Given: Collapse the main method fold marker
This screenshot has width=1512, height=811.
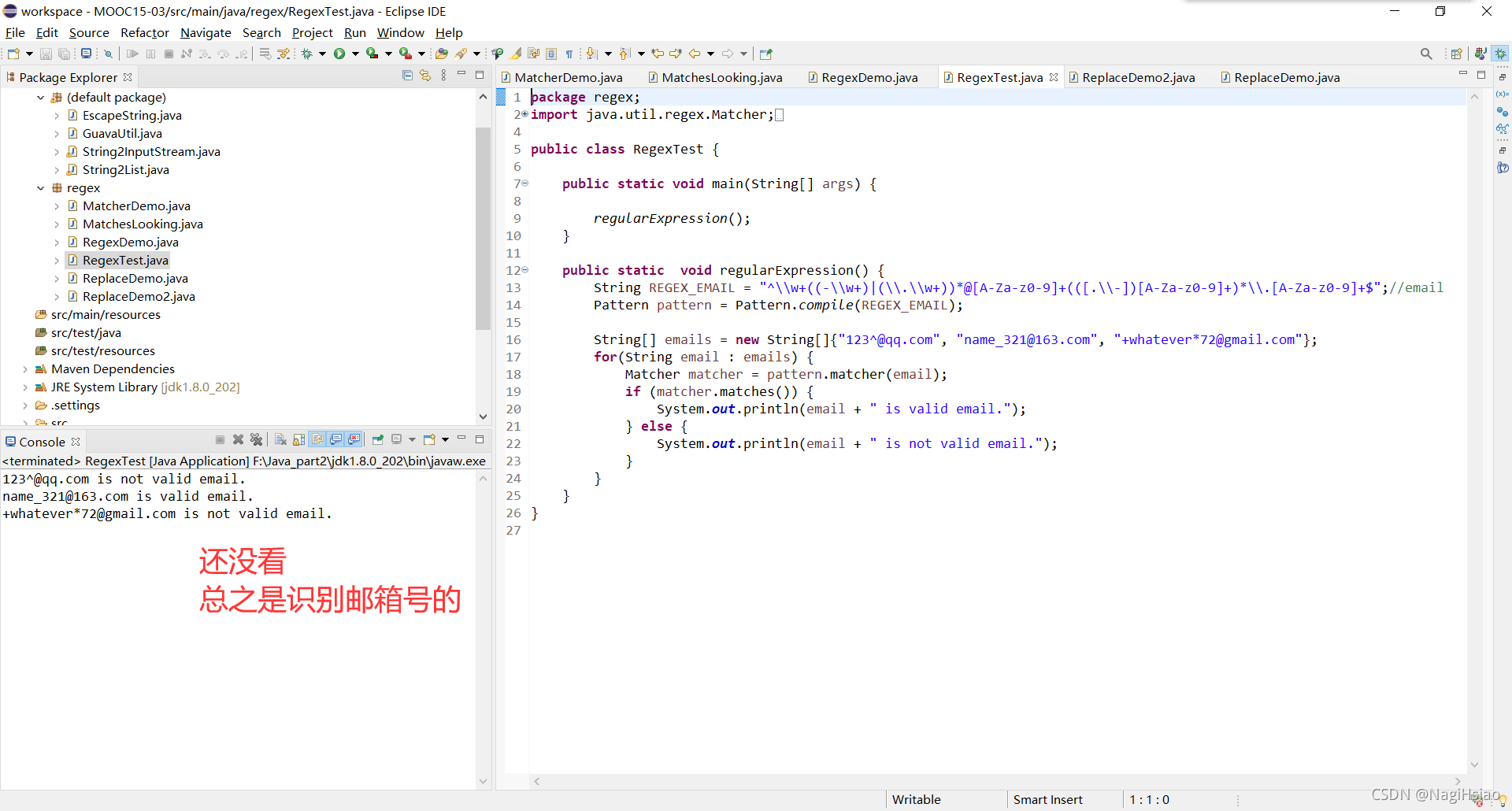Looking at the screenshot, I should point(525,184).
